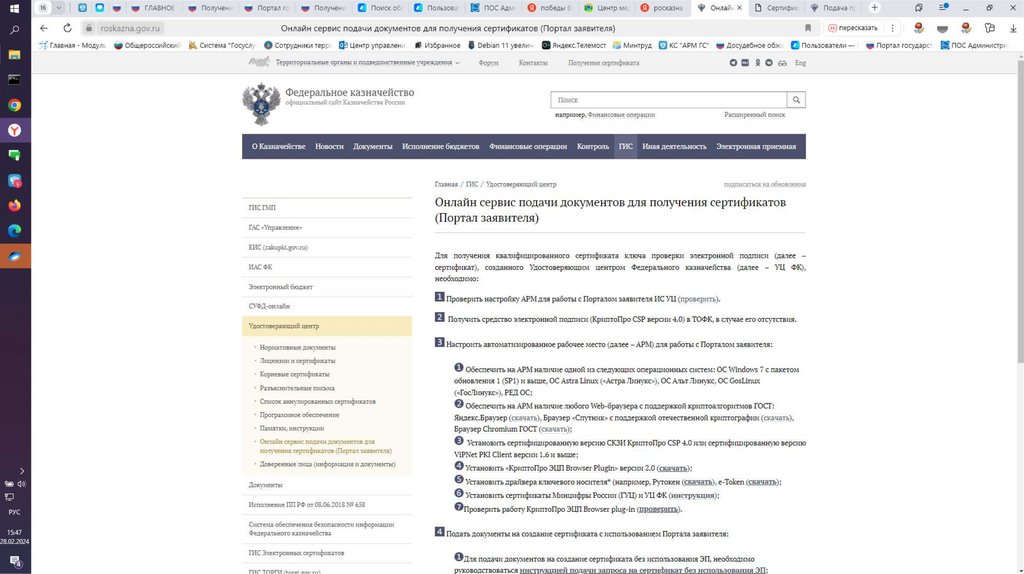Download Яндекс.Браузер via its скачать link
Image resolution: width=1024 pixels, height=574 pixels.
click(524, 418)
